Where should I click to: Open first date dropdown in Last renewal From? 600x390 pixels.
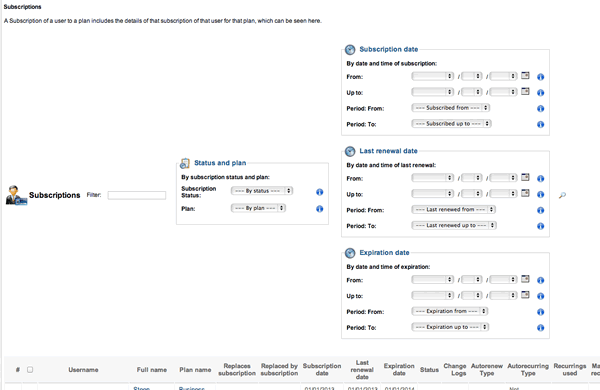pyautogui.click(x=433, y=178)
